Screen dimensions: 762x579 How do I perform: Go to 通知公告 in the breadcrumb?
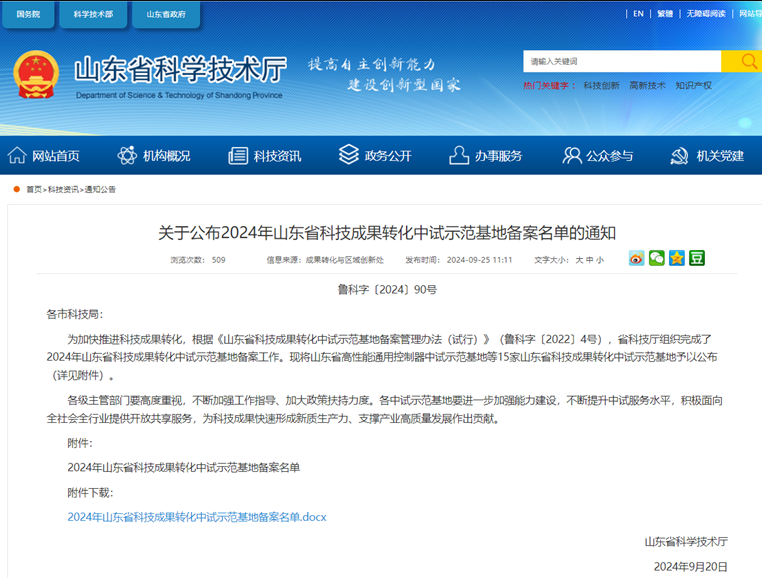pos(100,190)
